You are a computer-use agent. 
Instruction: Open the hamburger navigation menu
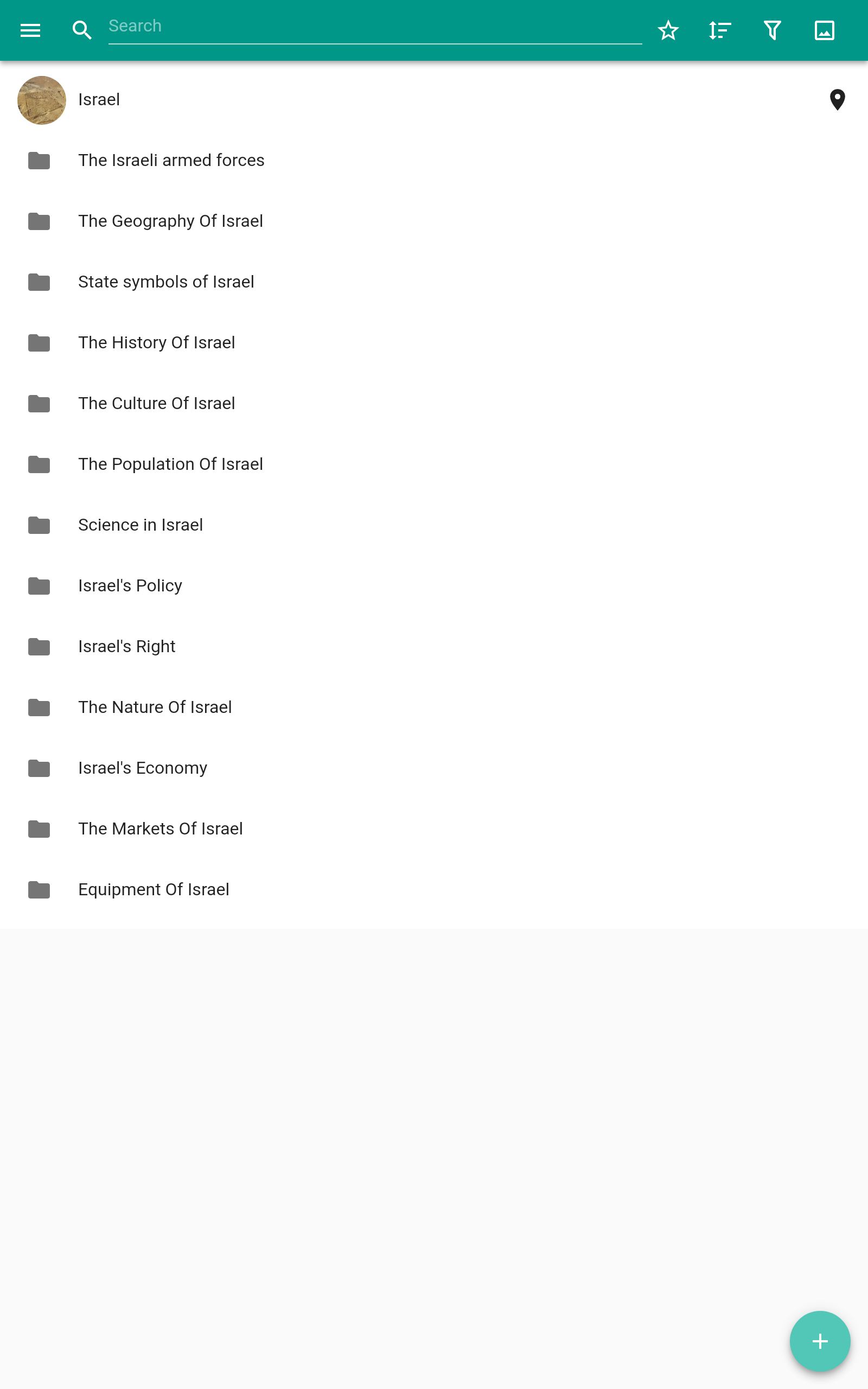pos(30,30)
